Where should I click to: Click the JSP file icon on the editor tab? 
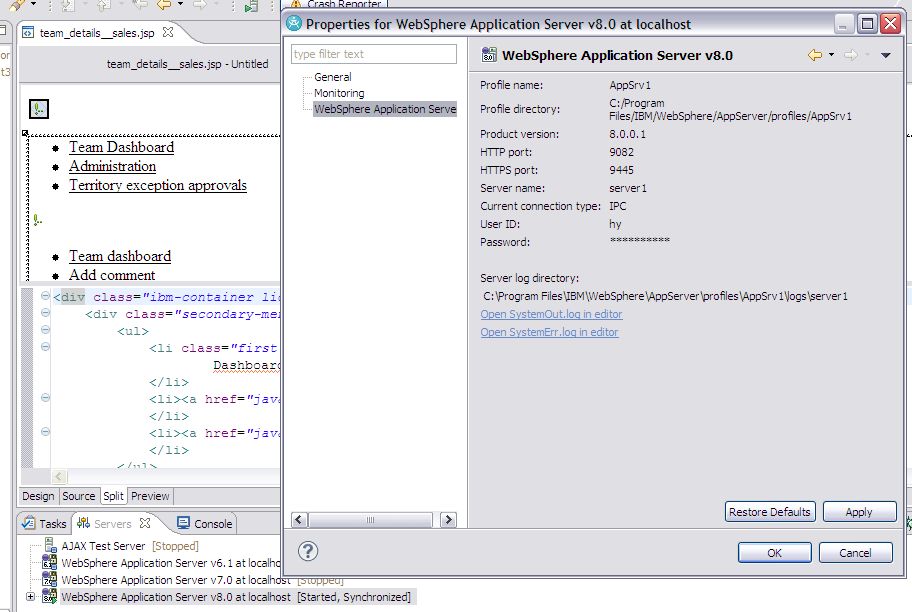pos(27,33)
